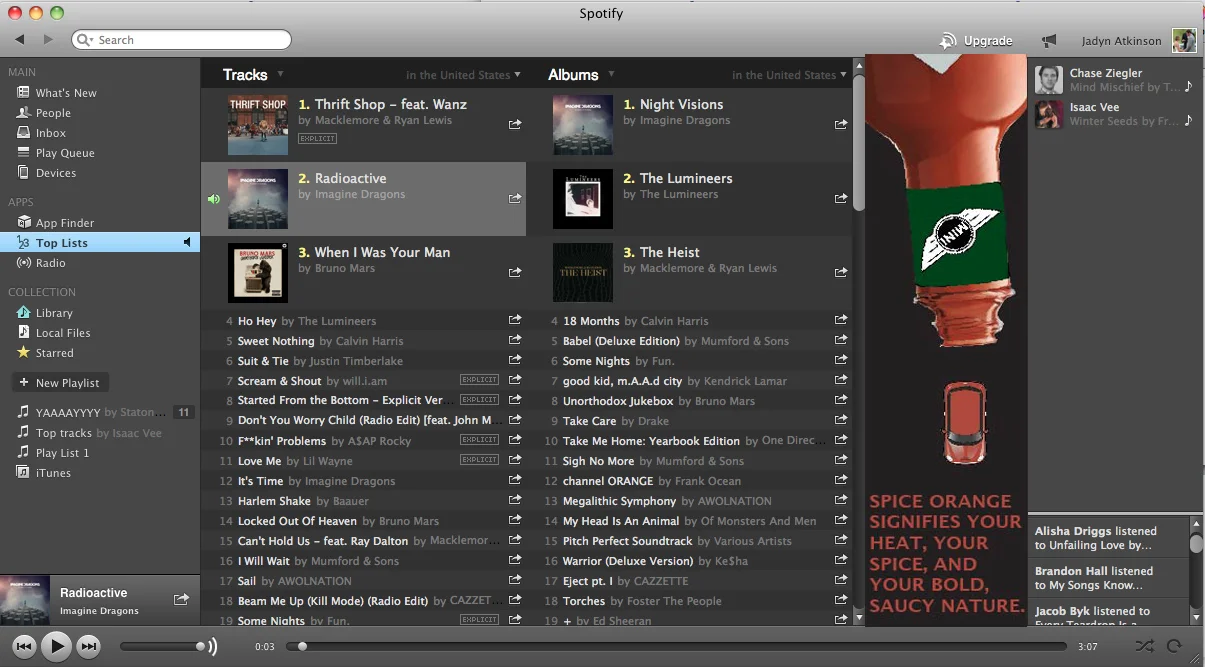Share the Night Visions album
Image resolution: width=1205 pixels, height=667 pixels.
841,125
